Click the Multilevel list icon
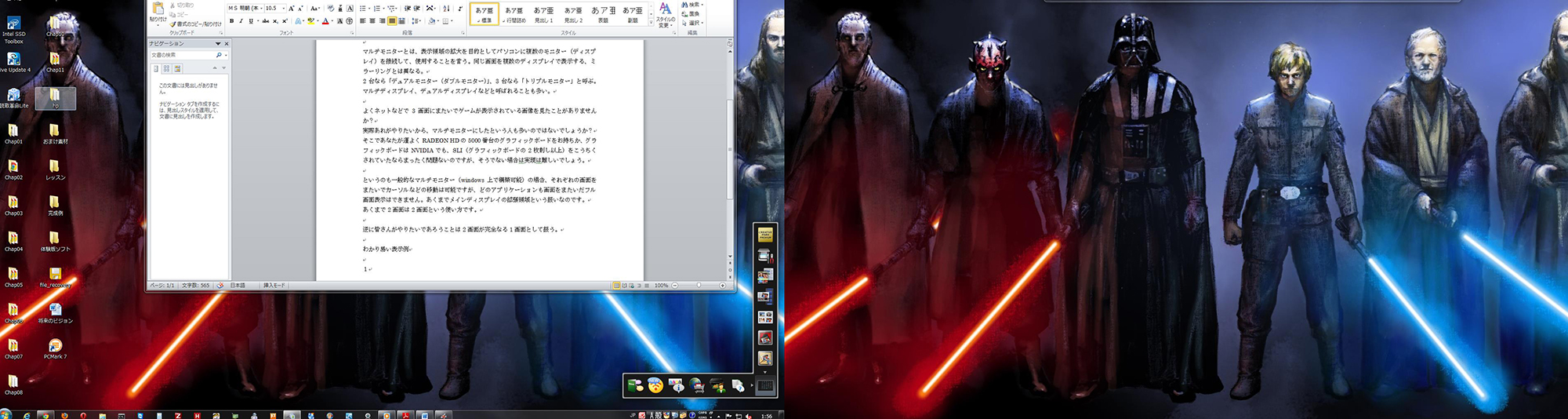The height and width of the screenshot is (419, 1568). click(x=390, y=8)
